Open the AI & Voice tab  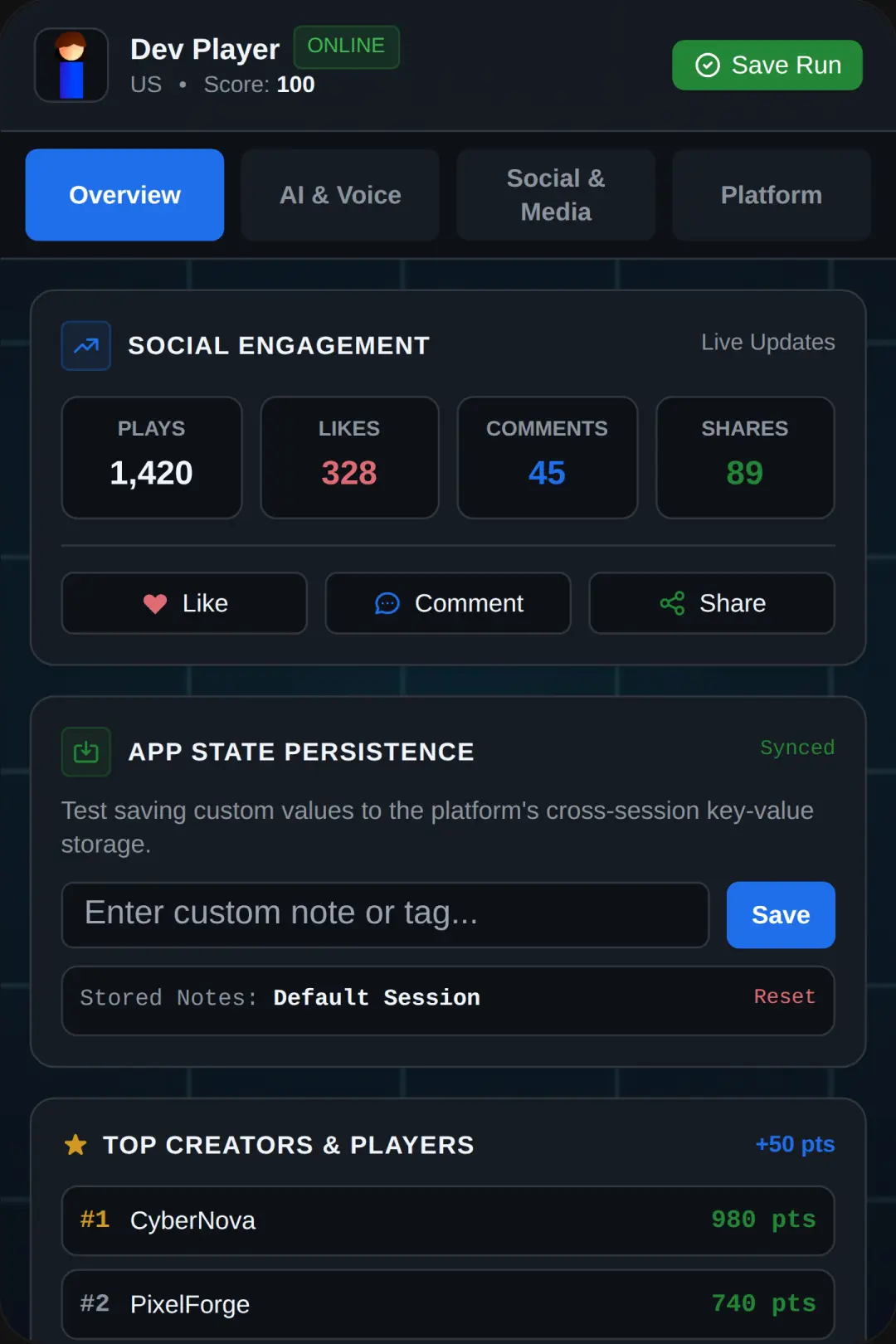[x=340, y=195]
